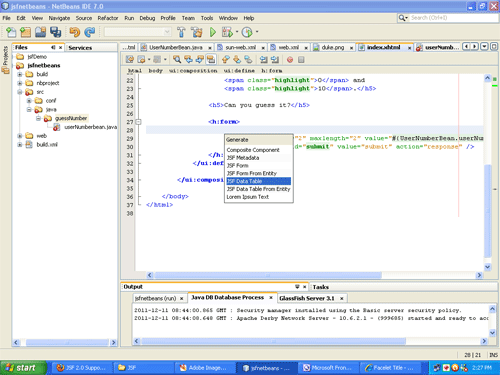This screenshot has width=500, height=375.
Task: Click the Toggle Bookmark editor icon
Action: click(x=248, y=60)
